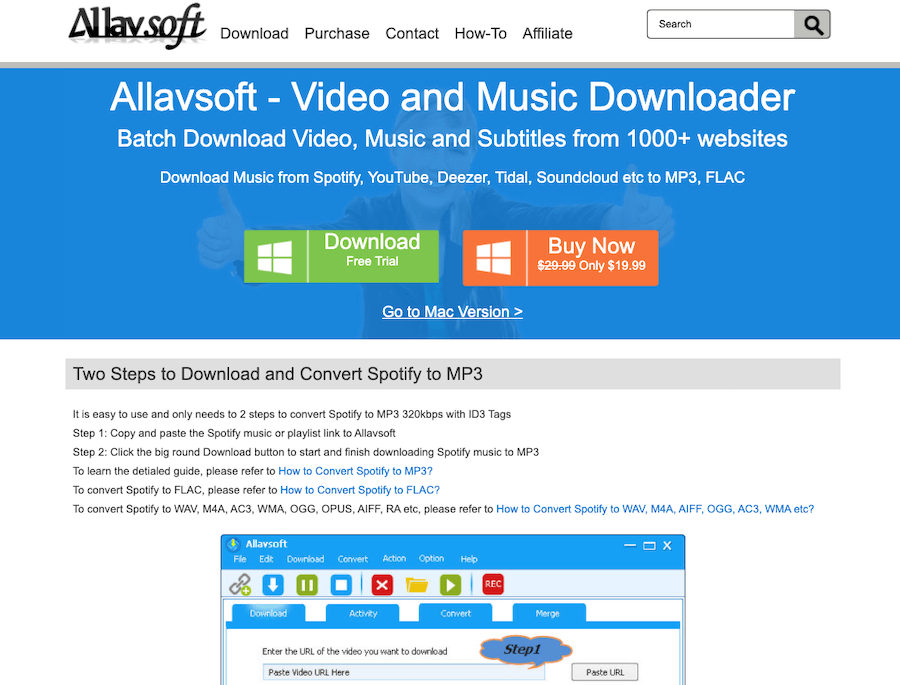Click the search magnifier icon
Image resolution: width=900 pixels, height=685 pixels.
click(812, 25)
